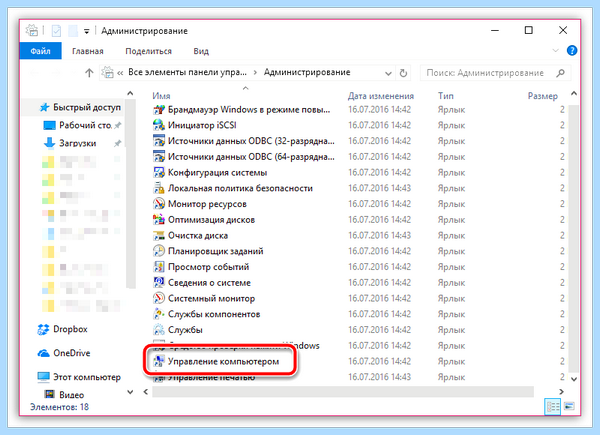Sort by Дата изменения column
Screen dimensions: 600x435
(381, 96)
